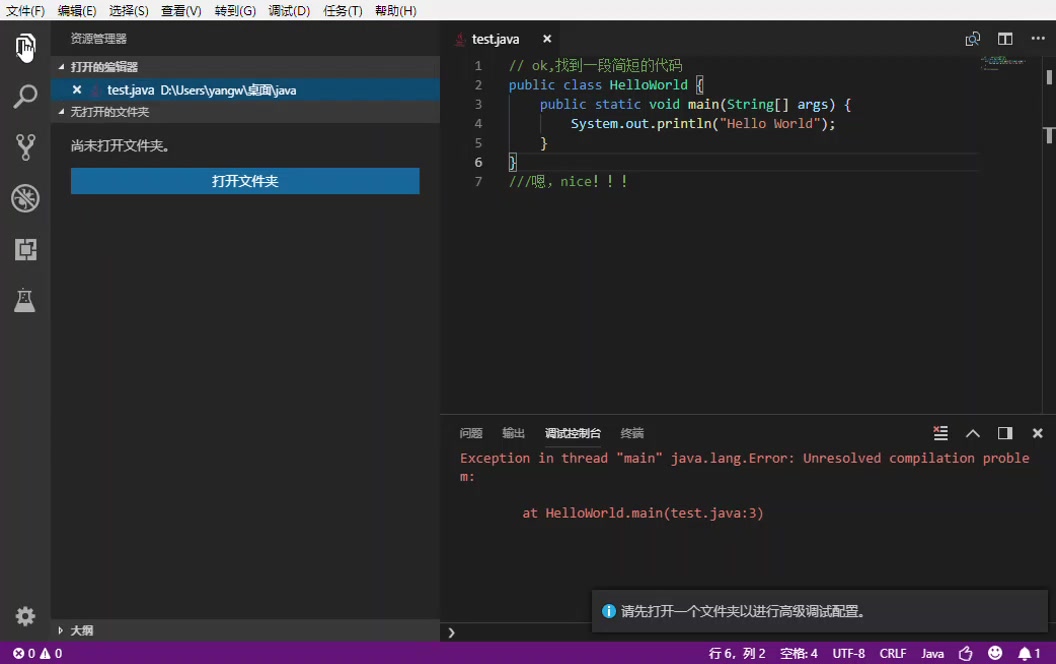The width and height of the screenshot is (1056, 664).
Task: Open the Search view in activity bar
Action: click(x=25, y=95)
